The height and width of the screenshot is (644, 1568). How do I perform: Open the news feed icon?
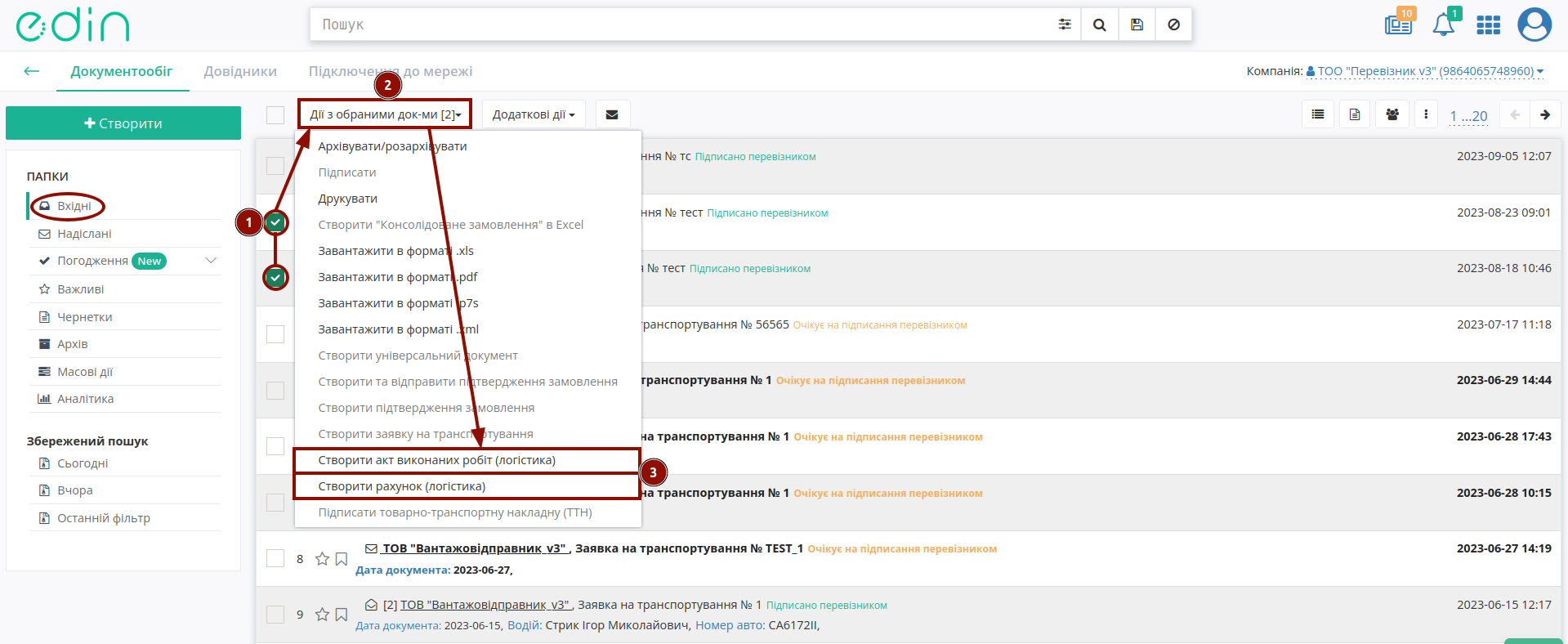point(1398,25)
